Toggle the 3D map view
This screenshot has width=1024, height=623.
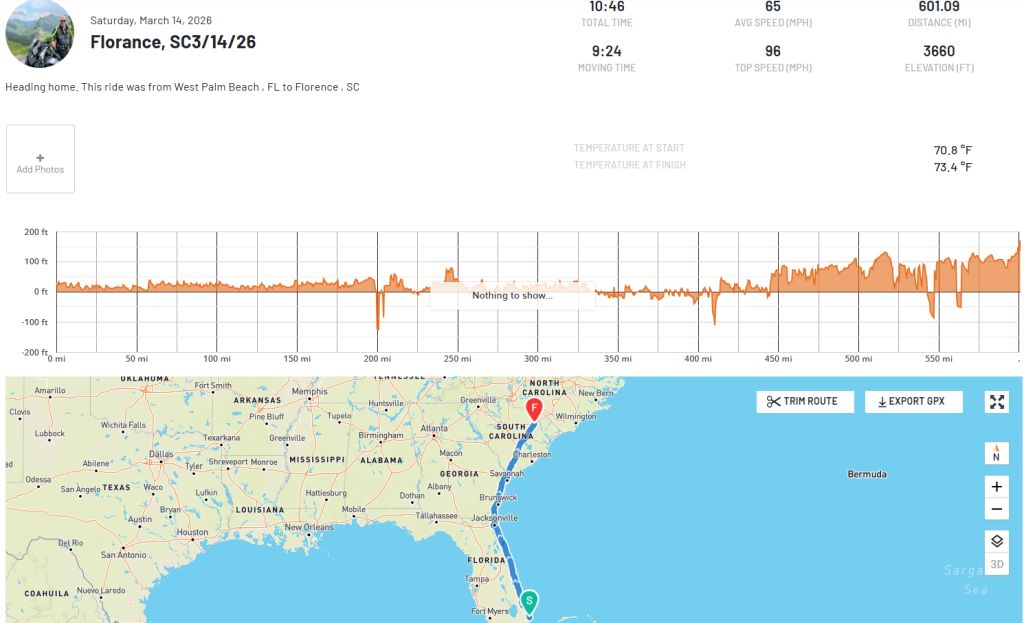(x=996, y=564)
